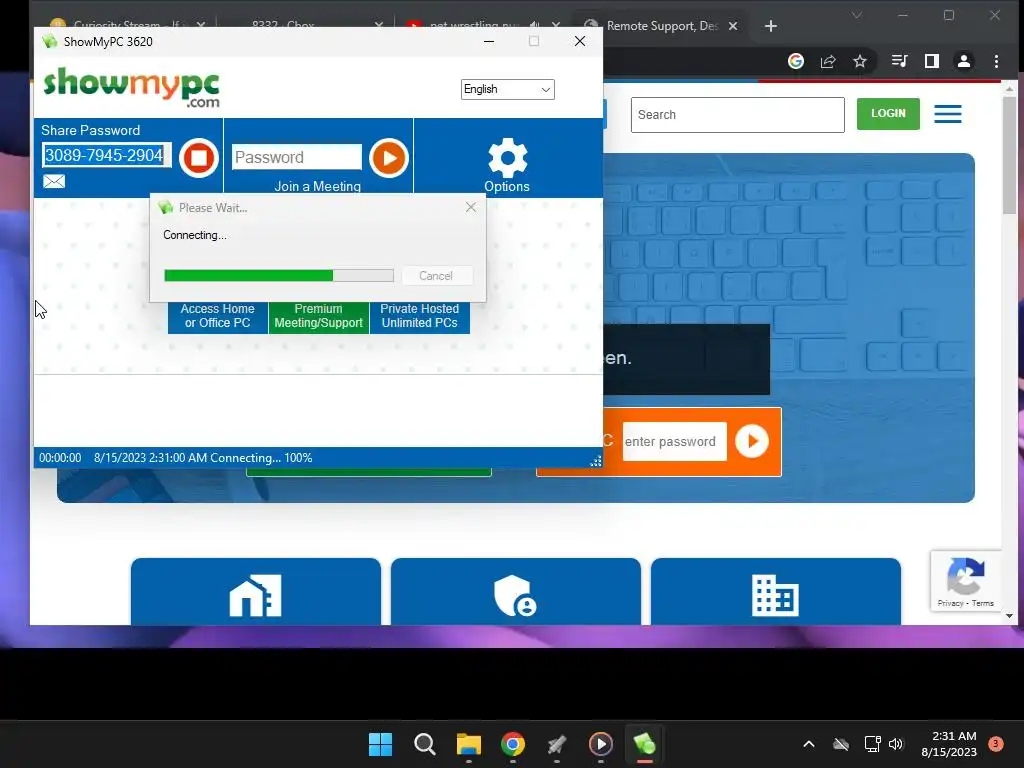
Task: Open the Google icon in Chrome toolbar
Action: coord(795,61)
